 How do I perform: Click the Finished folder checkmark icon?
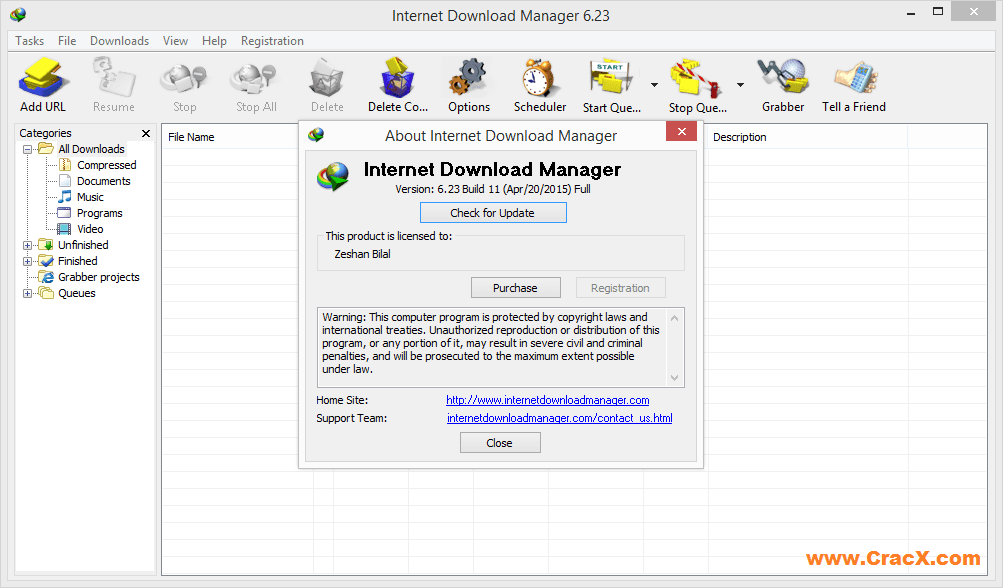(x=45, y=261)
